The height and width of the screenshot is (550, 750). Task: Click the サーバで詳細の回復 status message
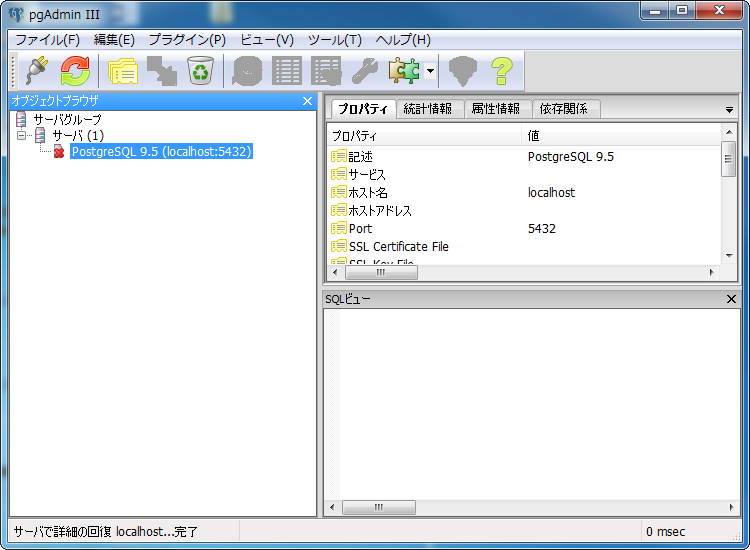(105, 531)
